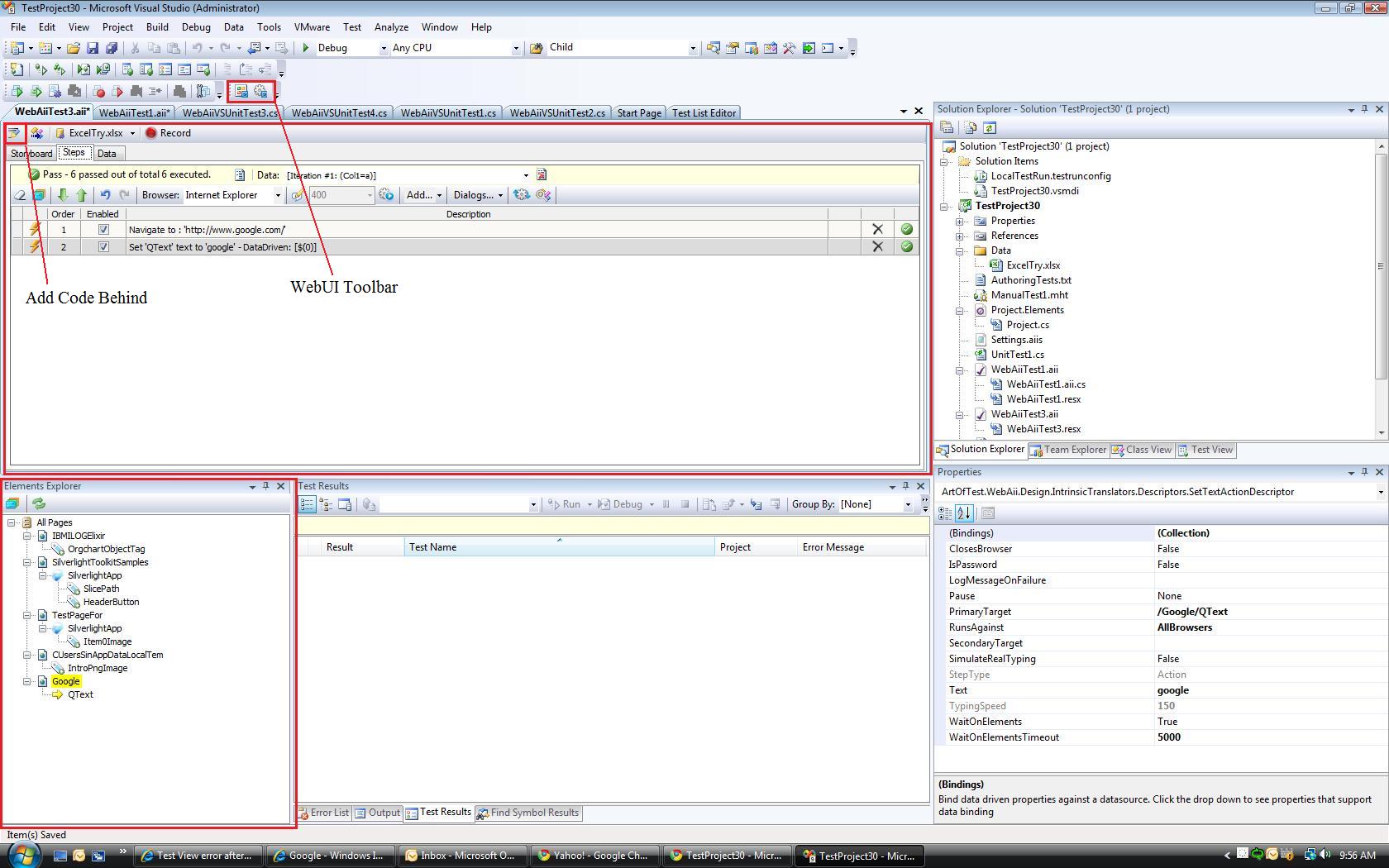The height and width of the screenshot is (868, 1389).
Task: Click the cut scissors icon
Action: (x=135, y=48)
